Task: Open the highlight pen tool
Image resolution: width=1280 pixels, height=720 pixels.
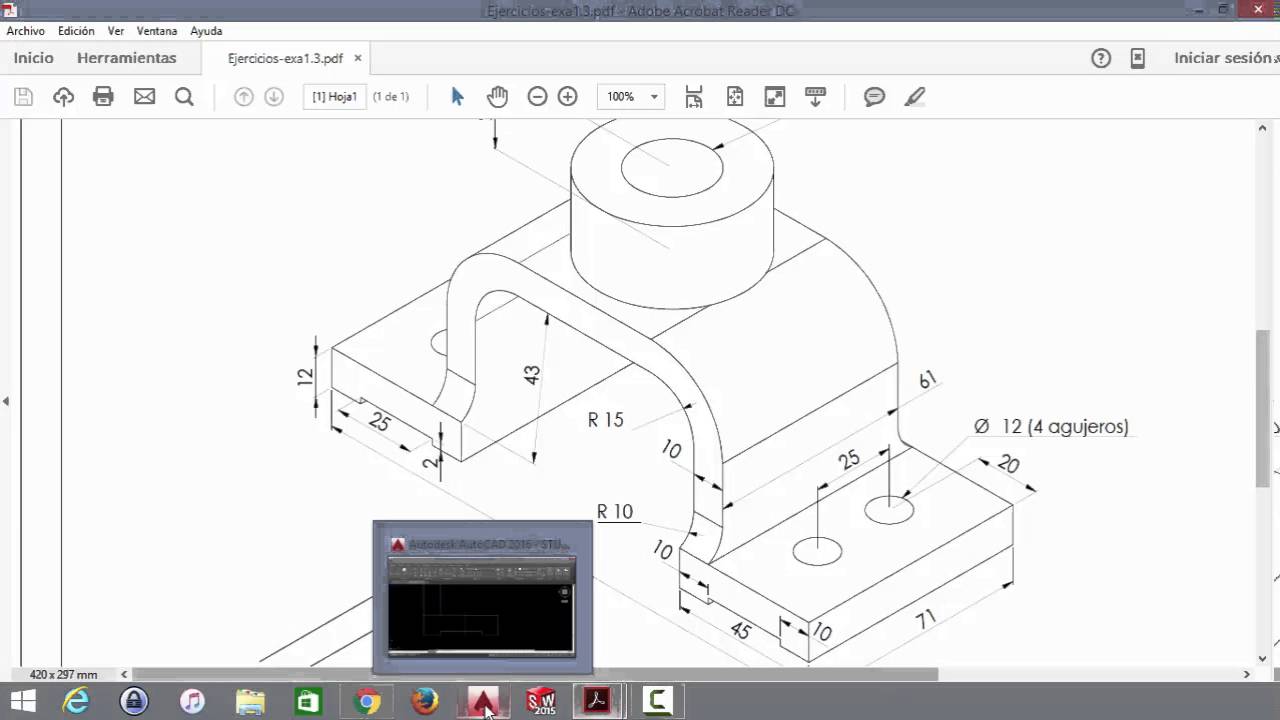Action: [914, 97]
